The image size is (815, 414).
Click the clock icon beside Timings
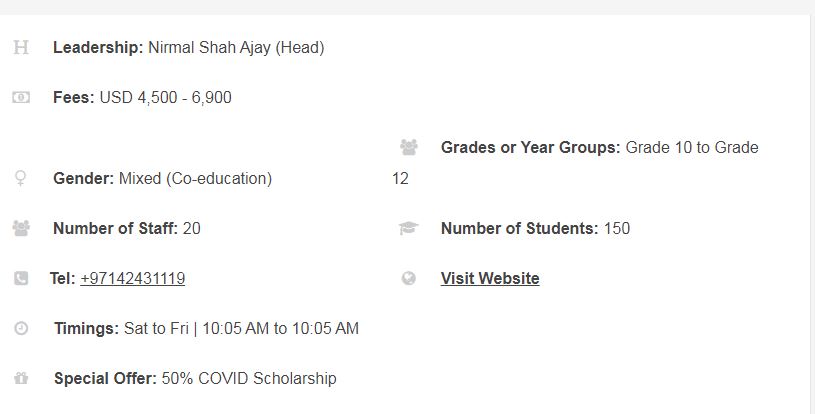[x=21, y=328]
